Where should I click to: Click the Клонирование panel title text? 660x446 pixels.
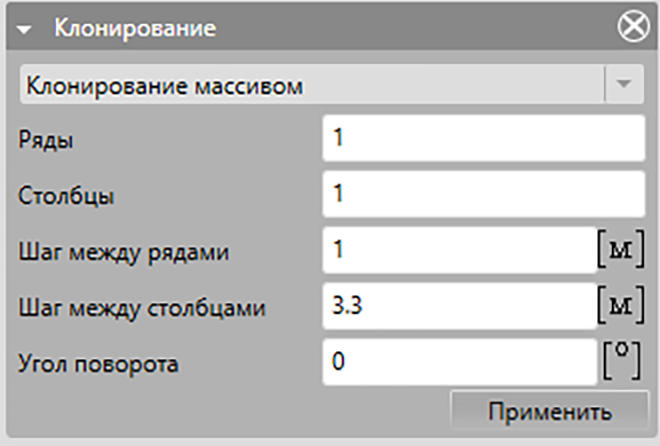pyautogui.click(x=135, y=28)
